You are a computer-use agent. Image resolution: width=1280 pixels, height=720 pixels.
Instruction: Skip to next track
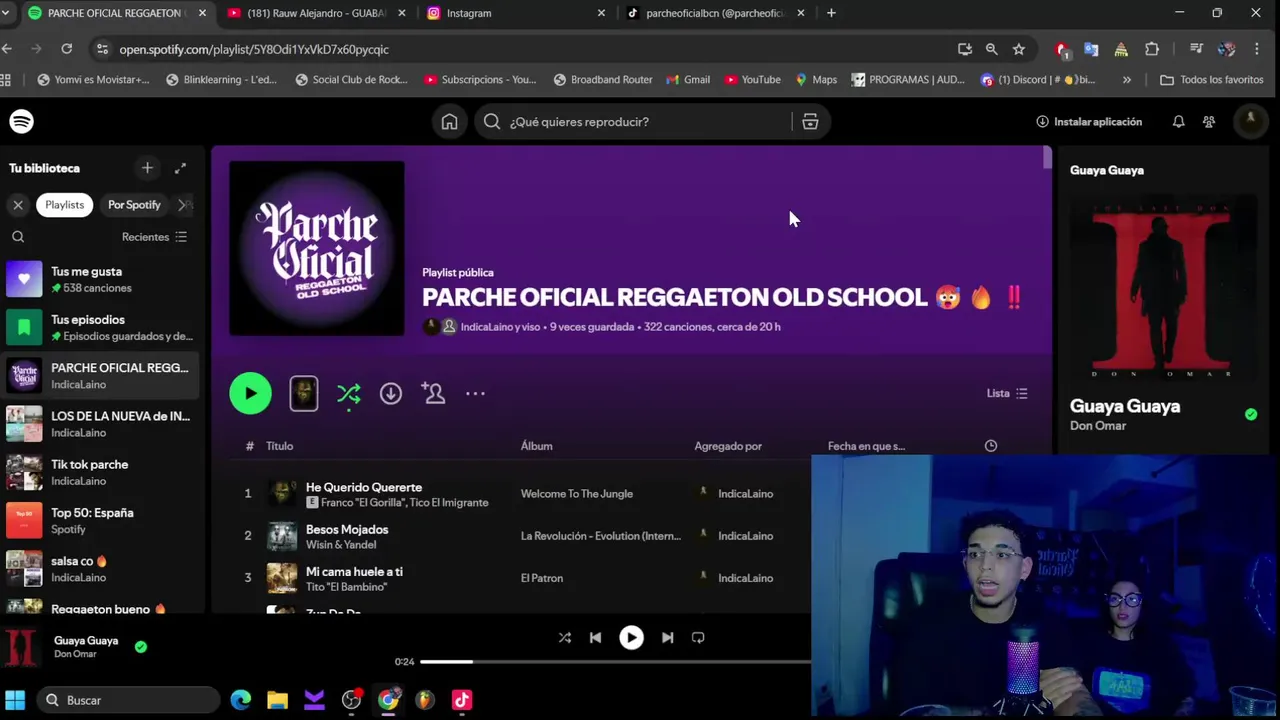click(x=667, y=637)
